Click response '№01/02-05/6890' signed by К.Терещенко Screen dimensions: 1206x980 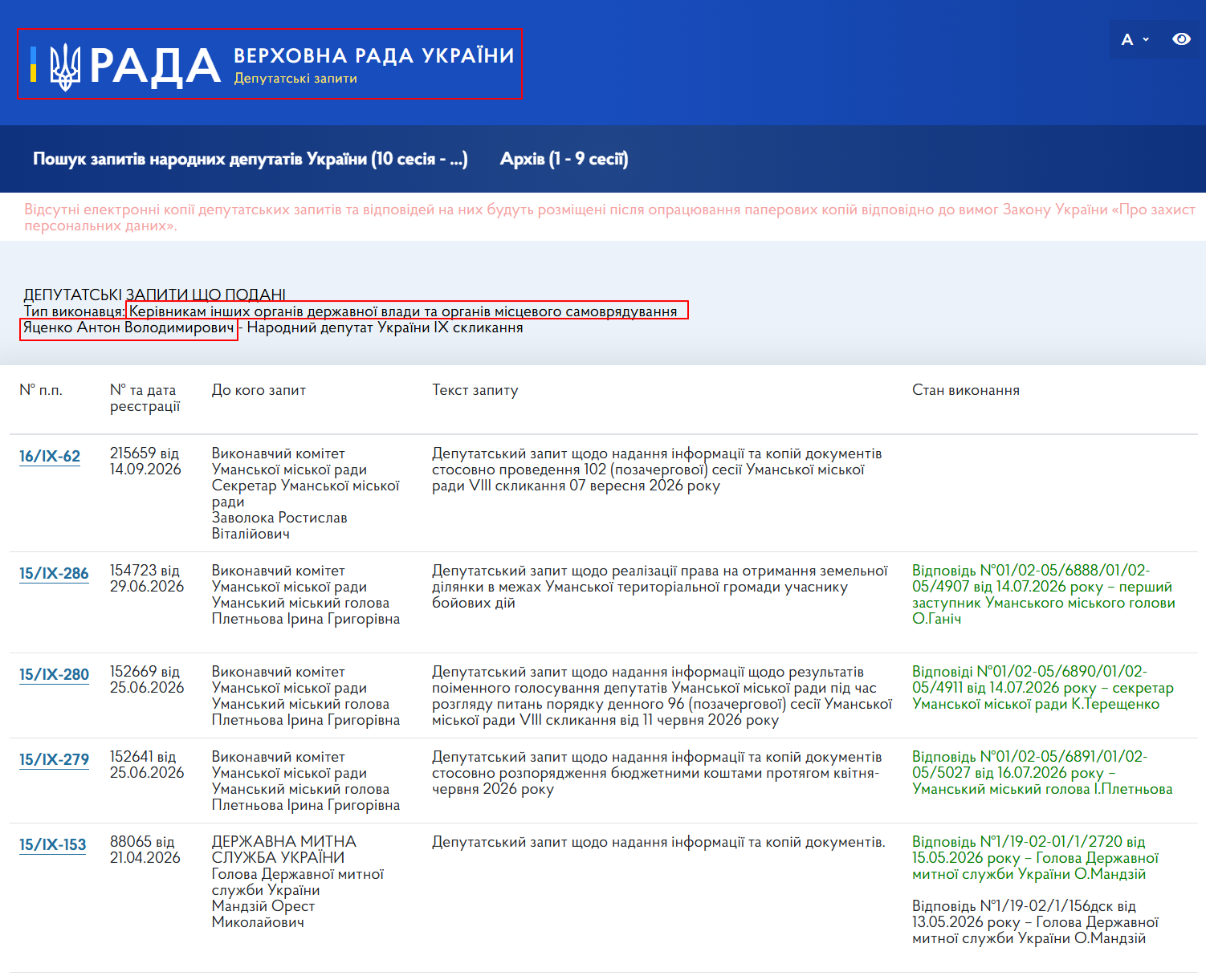pos(1043,688)
